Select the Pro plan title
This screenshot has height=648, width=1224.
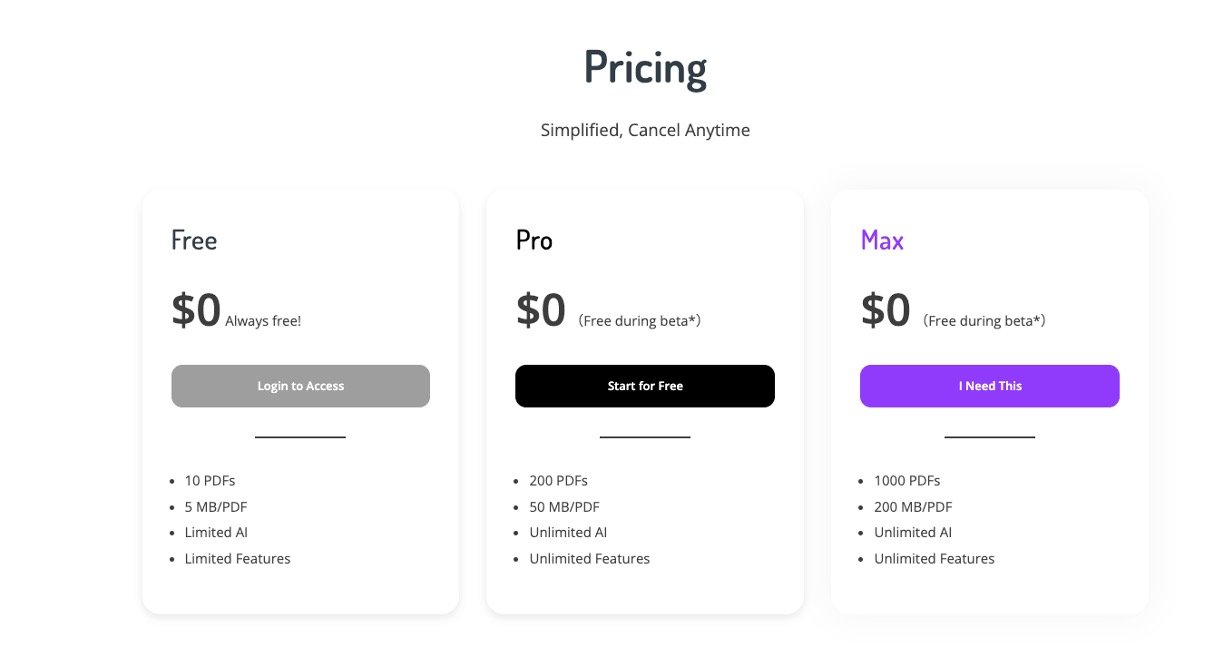534,240
